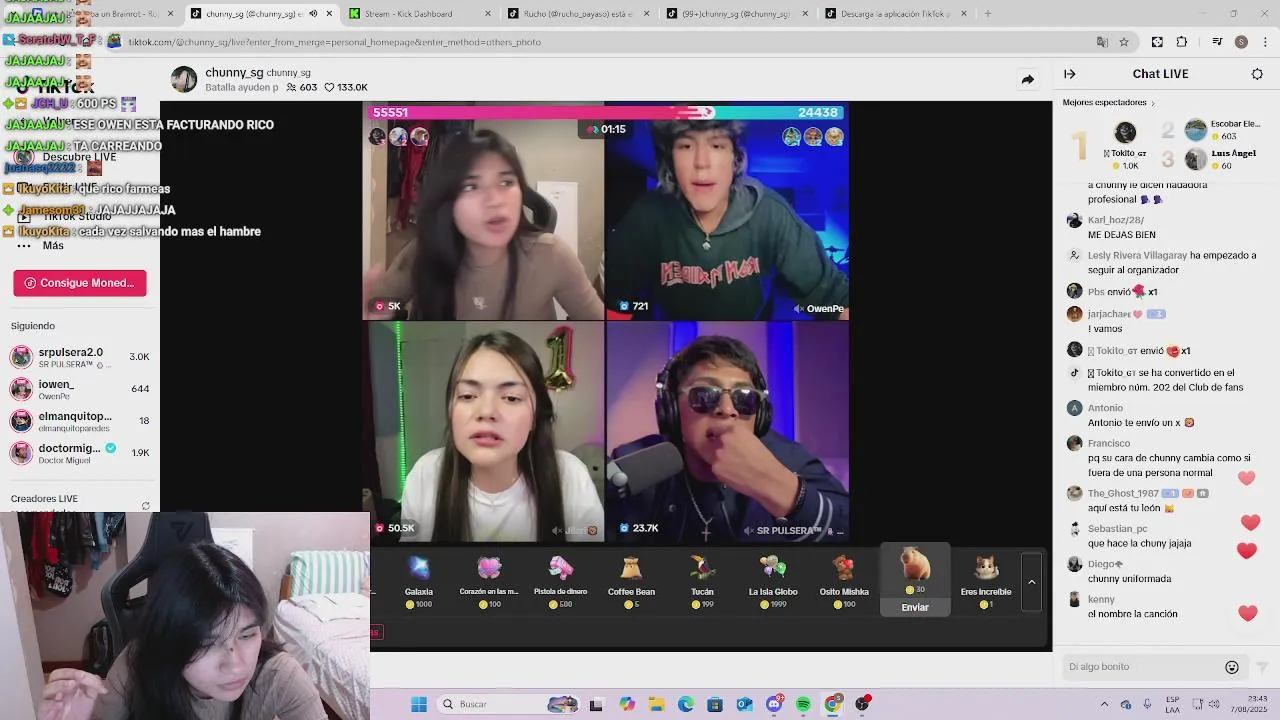Expand Mejores espectadores list
1280x720 pixels.
pyautogui.click(x=1108, y=103)
